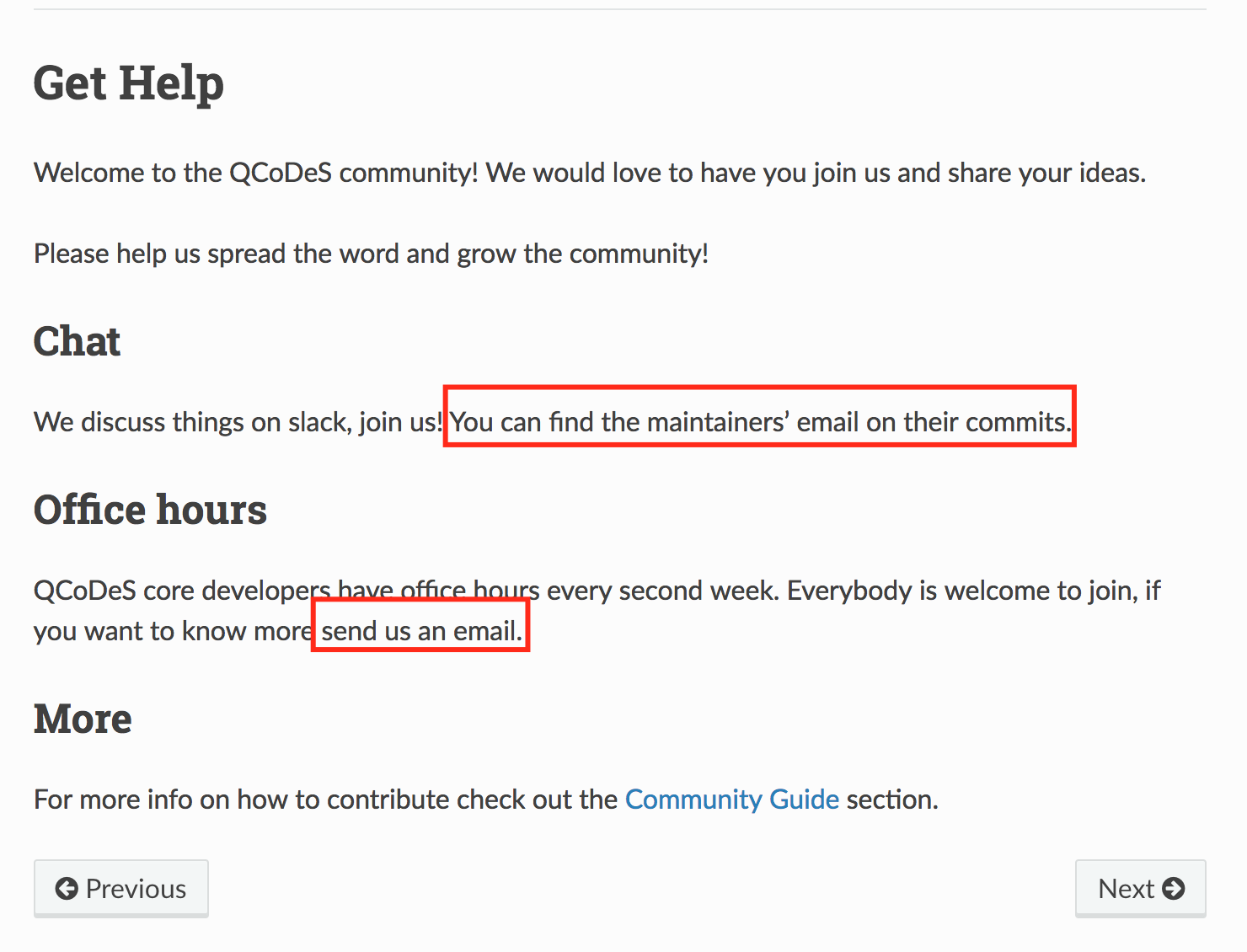Open the Community Guide section
Image resolution: width=1247 pixels, height=952 pixels.
pos(731,799)
